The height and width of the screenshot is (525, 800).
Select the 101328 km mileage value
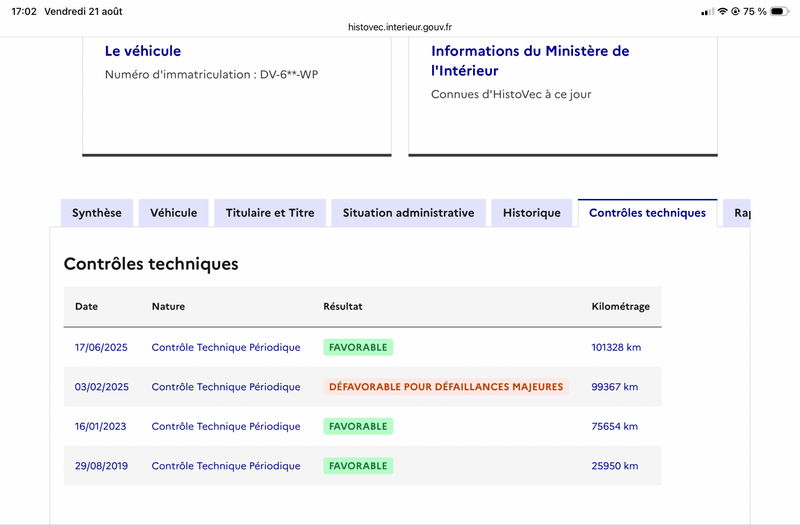pyautogui.click(x=616, y=347)
